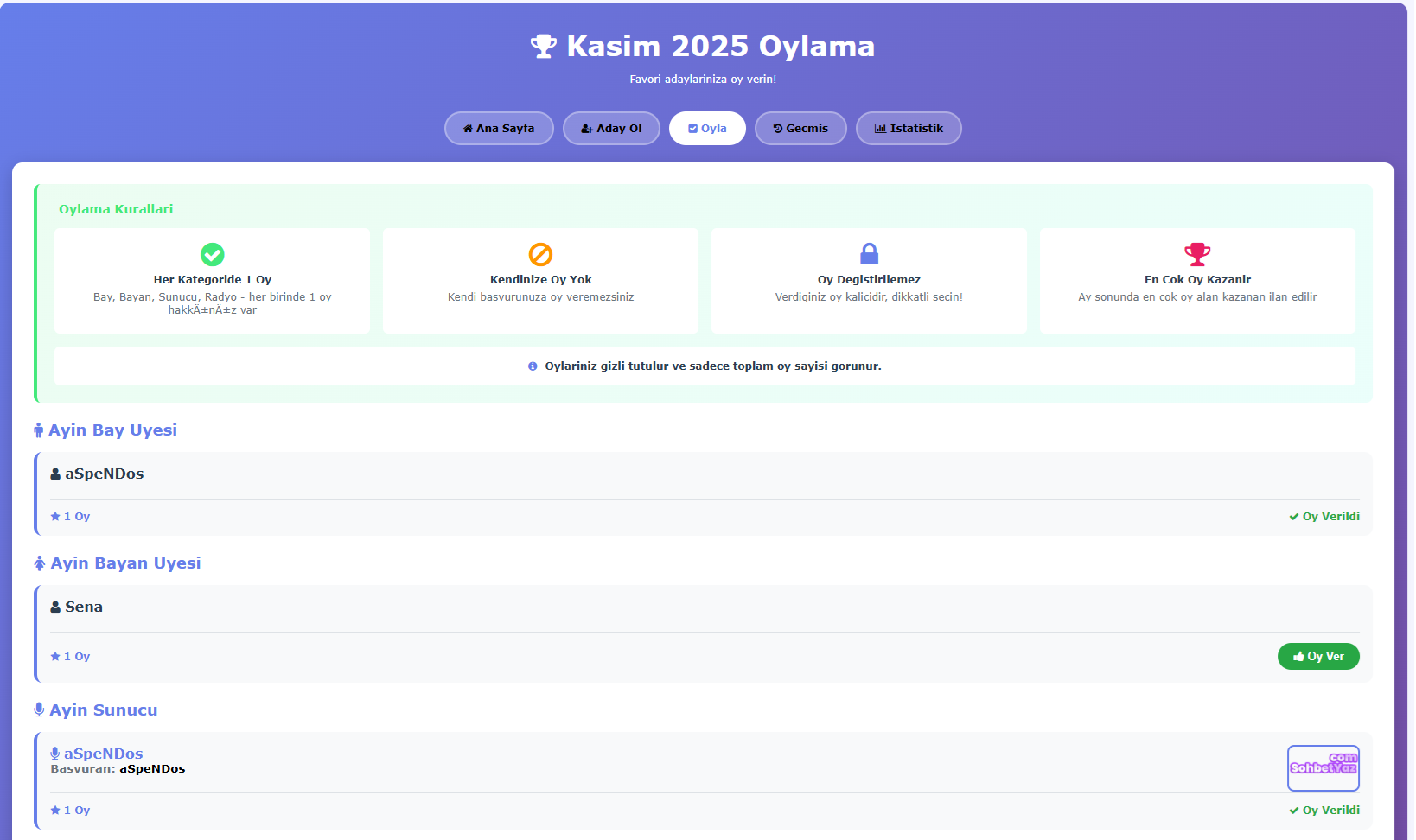Viewport: 1416px width, 840px height.
Task: Click the blue padlock icon
Action: click(869, 253)
